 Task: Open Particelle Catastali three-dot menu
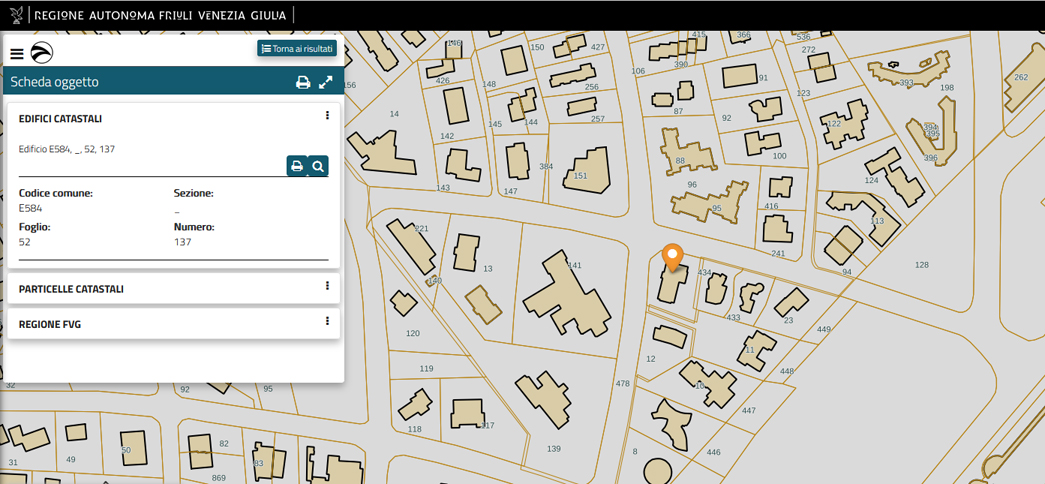click(x=327, y=286)
